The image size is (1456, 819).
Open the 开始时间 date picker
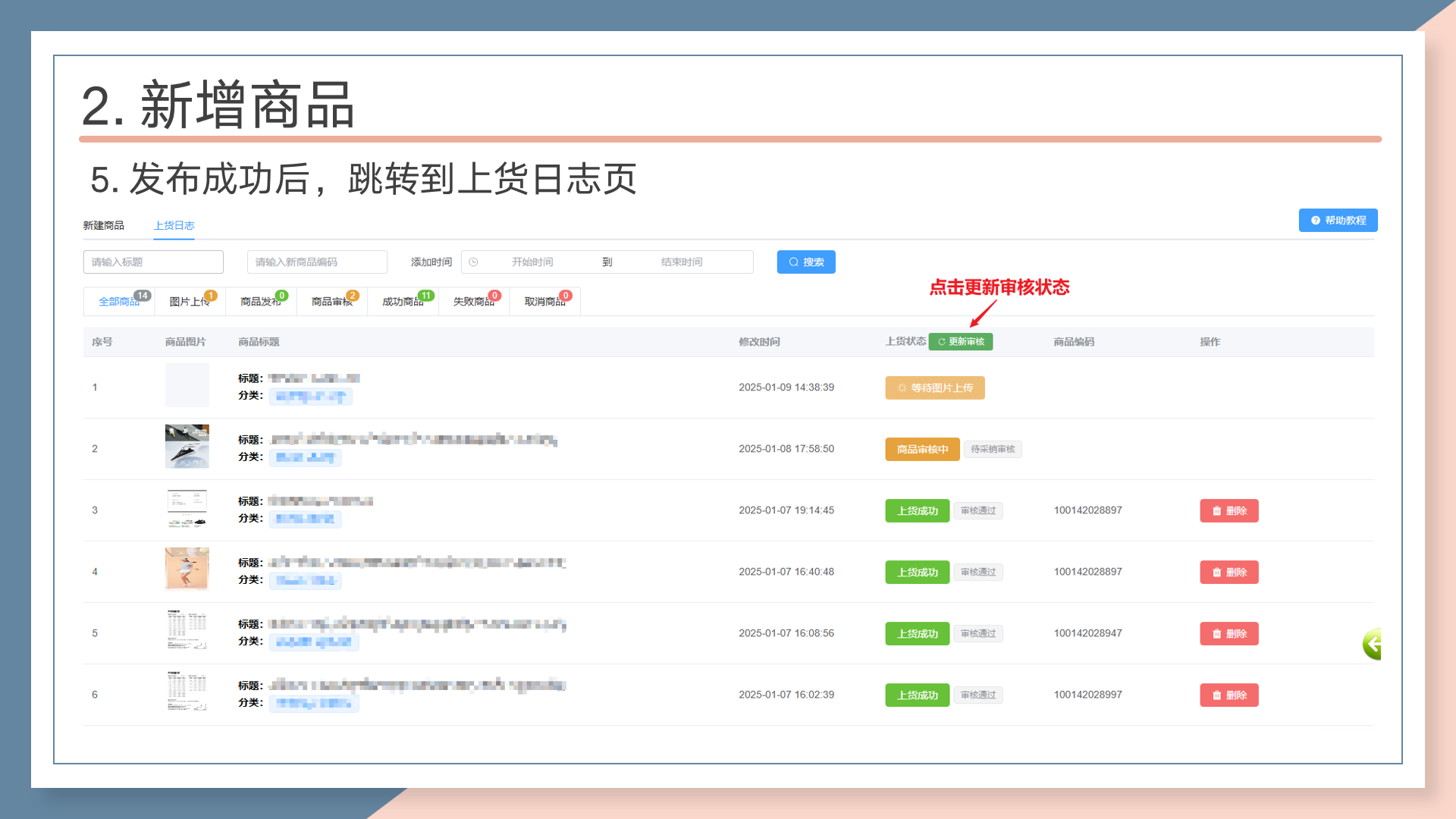click(x=532, y=262)
